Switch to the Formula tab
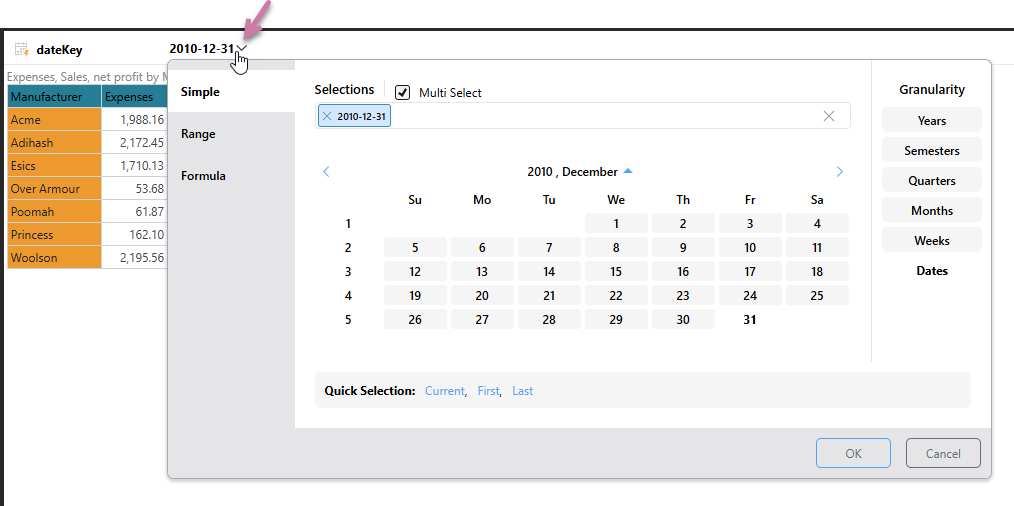This screenshot has height=506, width=1014. tap(203, 176)
